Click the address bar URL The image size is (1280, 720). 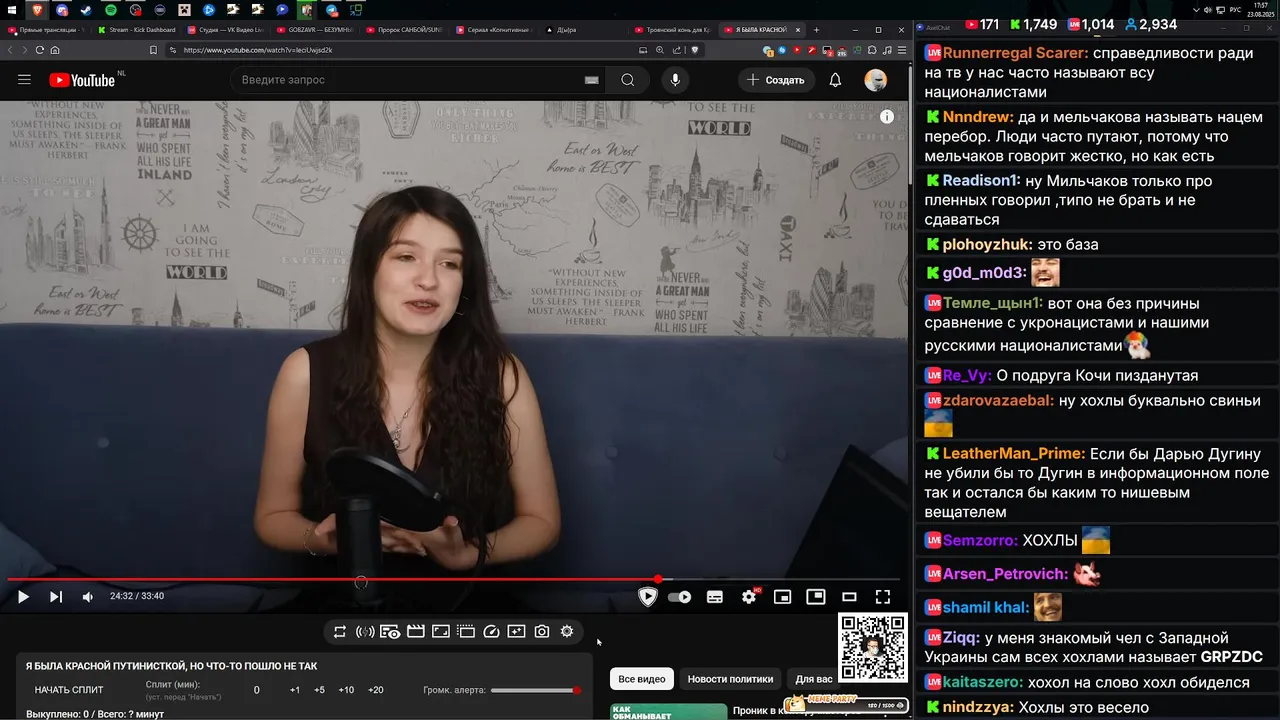click(258, 50)
